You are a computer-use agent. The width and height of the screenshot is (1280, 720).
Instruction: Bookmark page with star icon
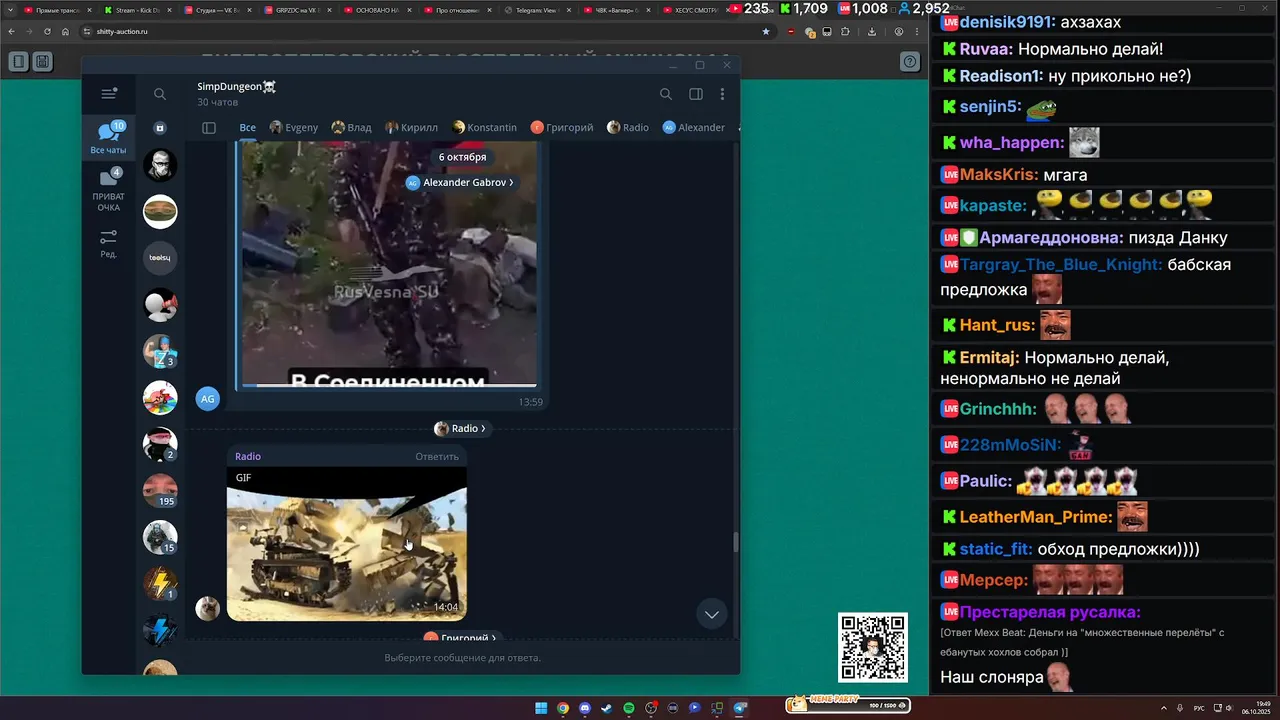pyautogui.click(x=766, y=31)
